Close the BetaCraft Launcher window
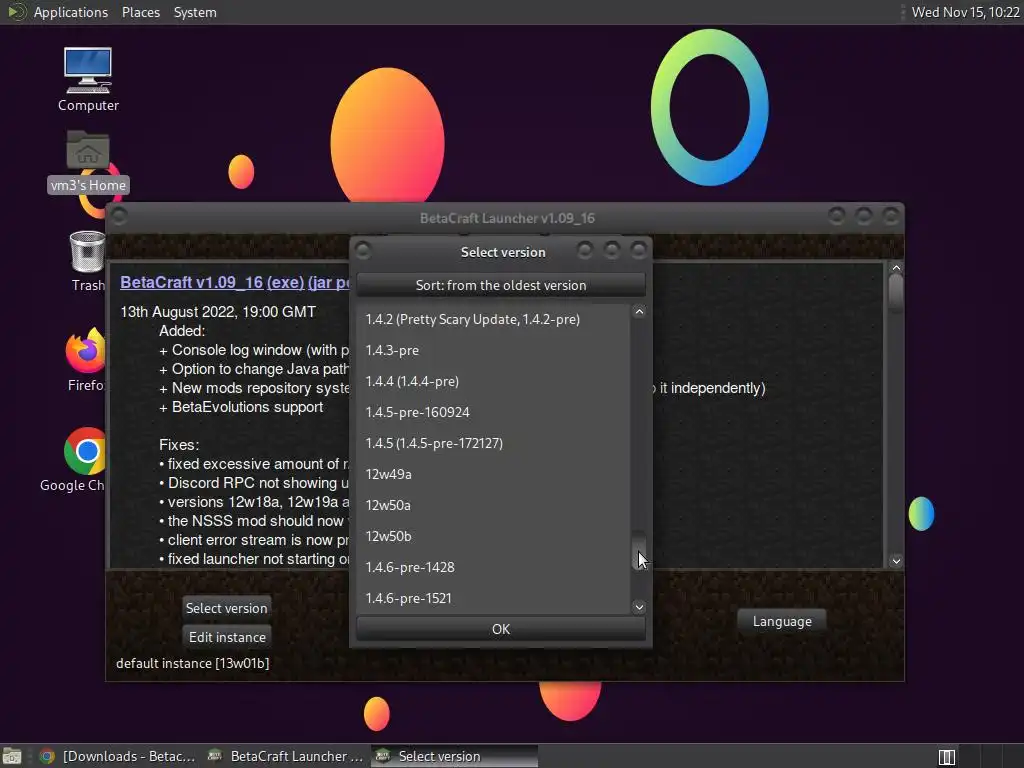Screen dimensions: 1024x768 [x=891, y=216]
